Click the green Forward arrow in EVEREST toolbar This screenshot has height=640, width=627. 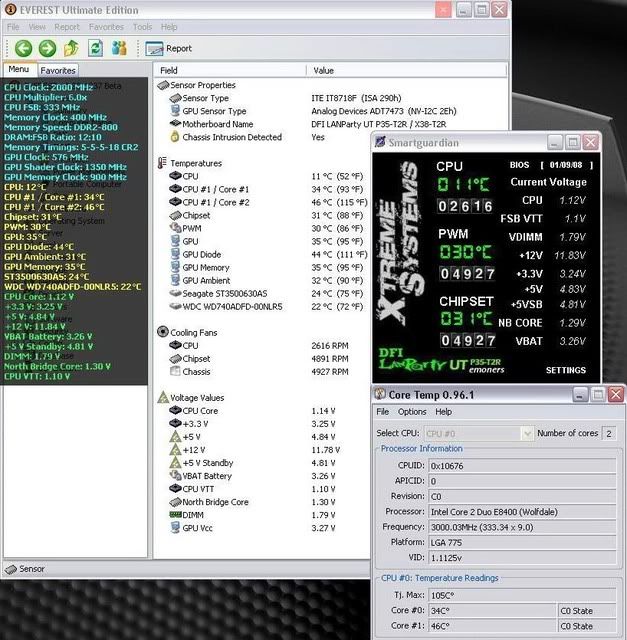47,48
